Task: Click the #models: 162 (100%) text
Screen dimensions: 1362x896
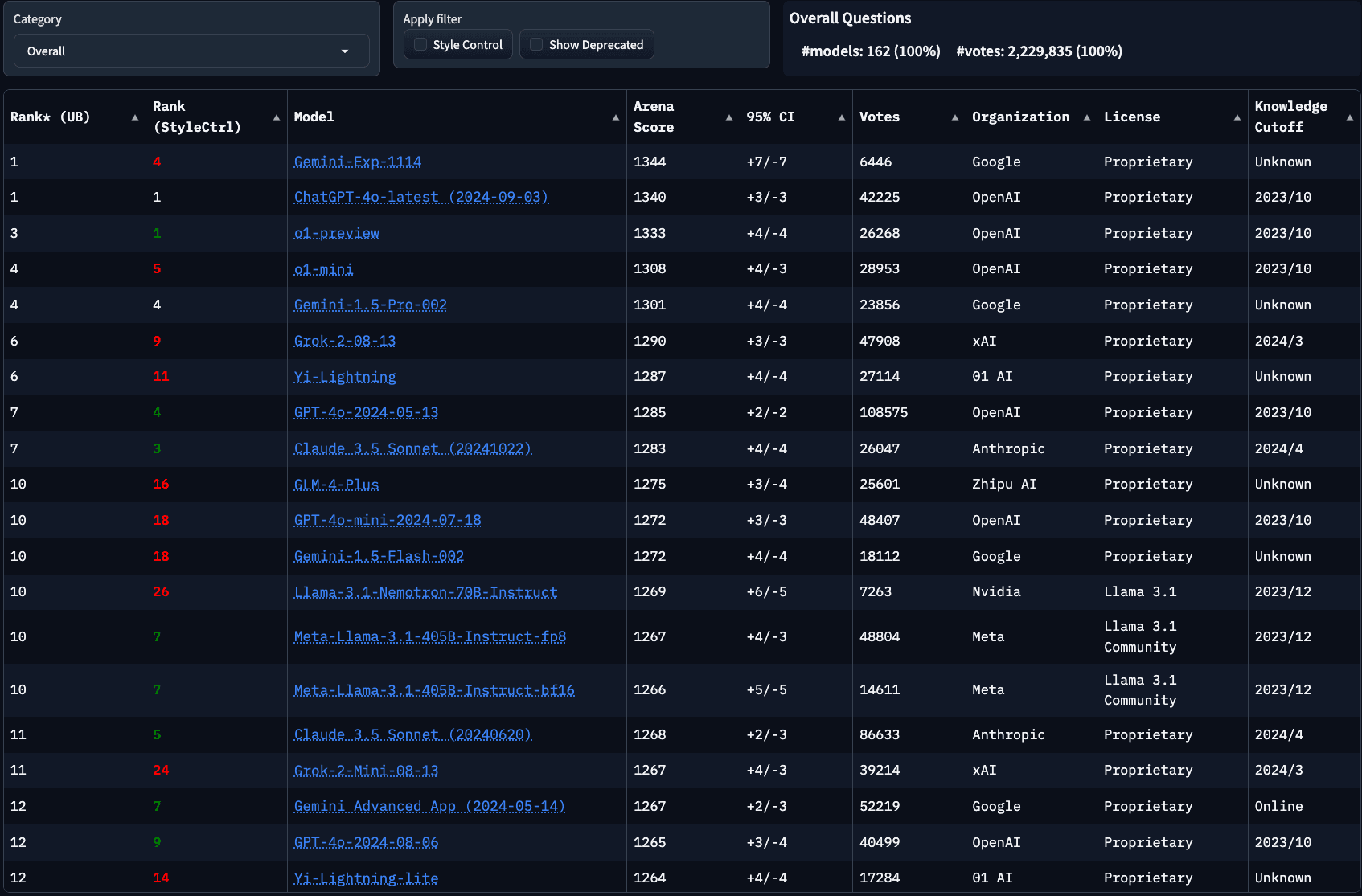Action: (871, 51)
